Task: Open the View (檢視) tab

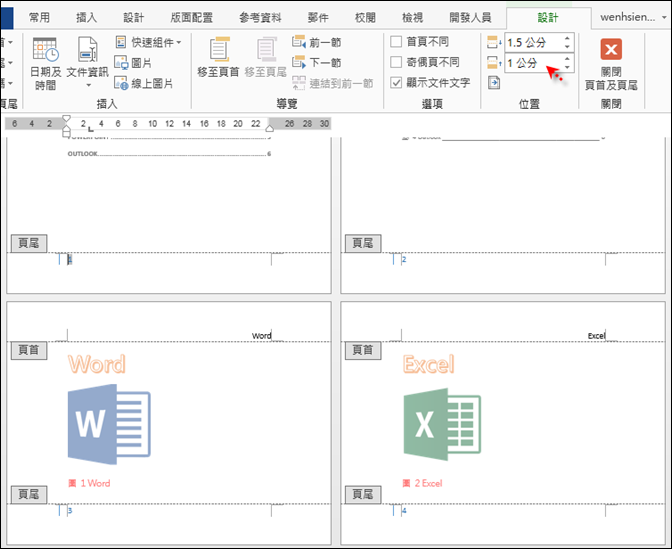Action: click(412, 18)
